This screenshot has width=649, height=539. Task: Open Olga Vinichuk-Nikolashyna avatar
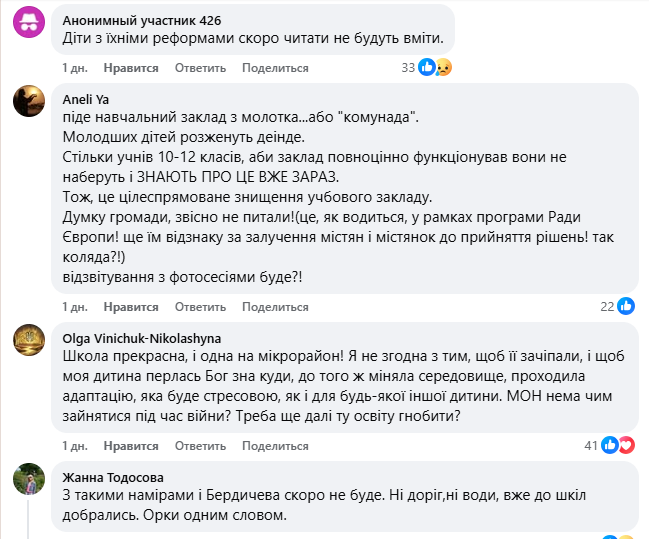pyautogui.click(x=29, y=340)
